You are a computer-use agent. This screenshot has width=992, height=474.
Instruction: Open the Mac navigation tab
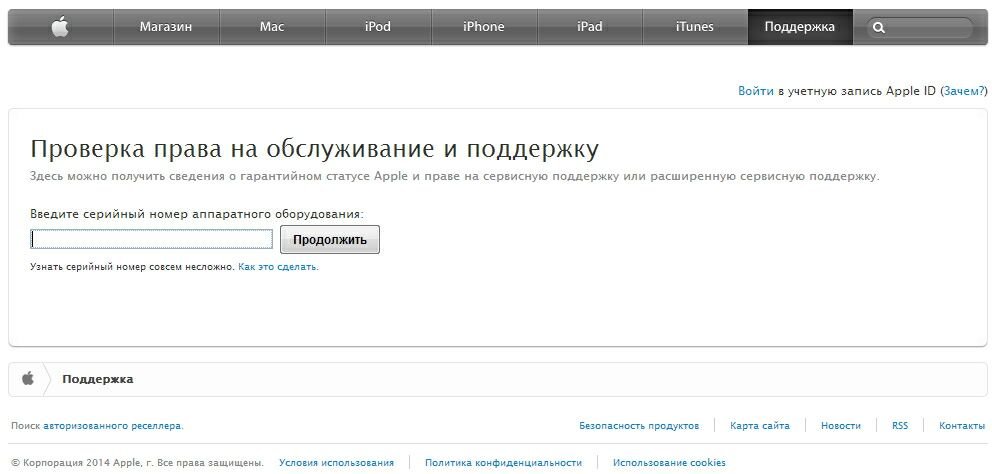click(x=272, y=27)
